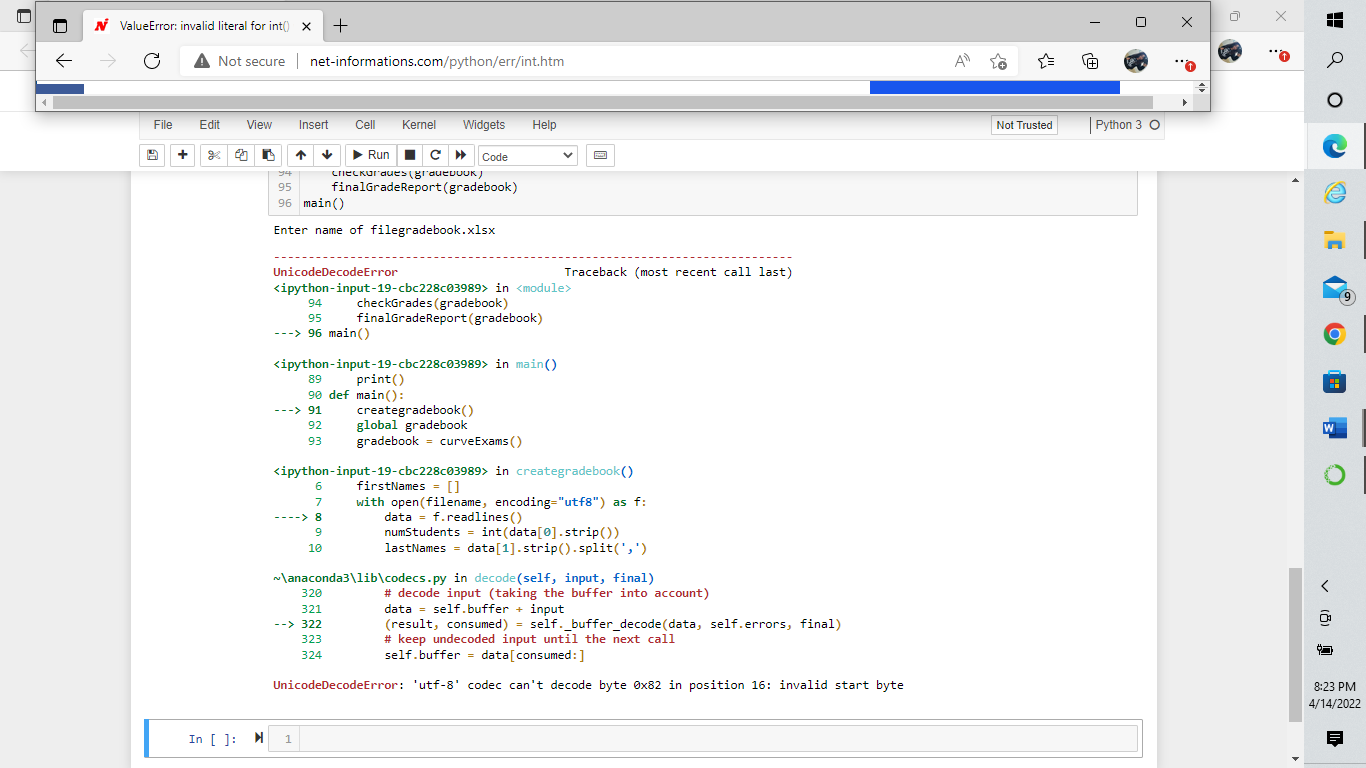Paste cells using the clipboard icon
Viewport: 1366px width, 768px height.
pos(268,155)
